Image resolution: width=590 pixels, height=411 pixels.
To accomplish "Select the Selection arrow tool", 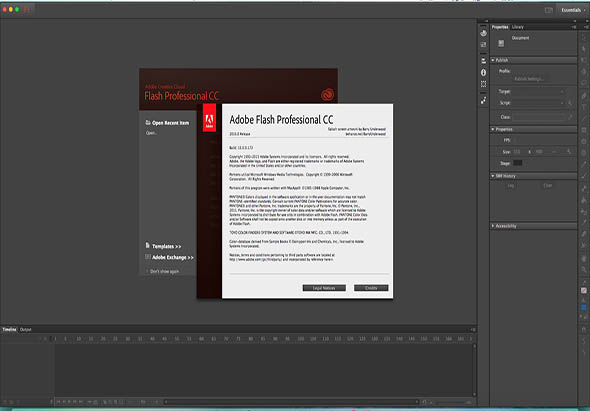I will (584, 38).
